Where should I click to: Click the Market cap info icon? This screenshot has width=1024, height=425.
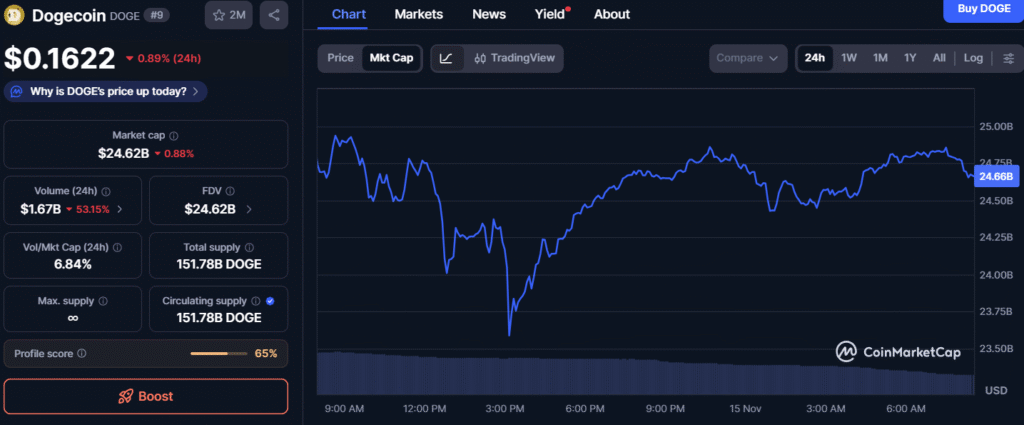[174, 135]
